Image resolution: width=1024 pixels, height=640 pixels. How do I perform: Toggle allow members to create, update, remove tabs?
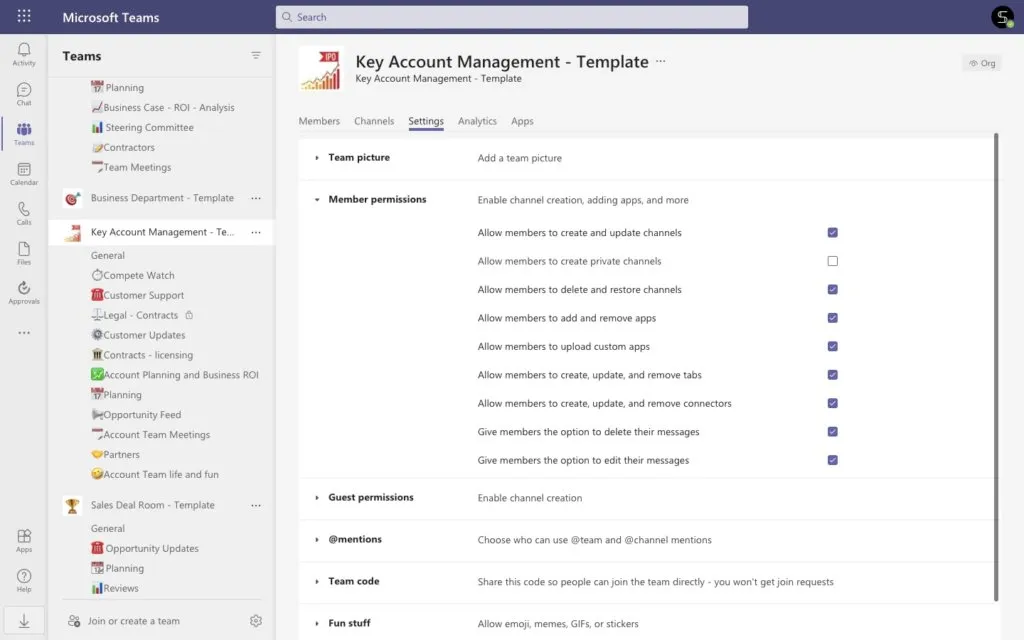[833, 375]
